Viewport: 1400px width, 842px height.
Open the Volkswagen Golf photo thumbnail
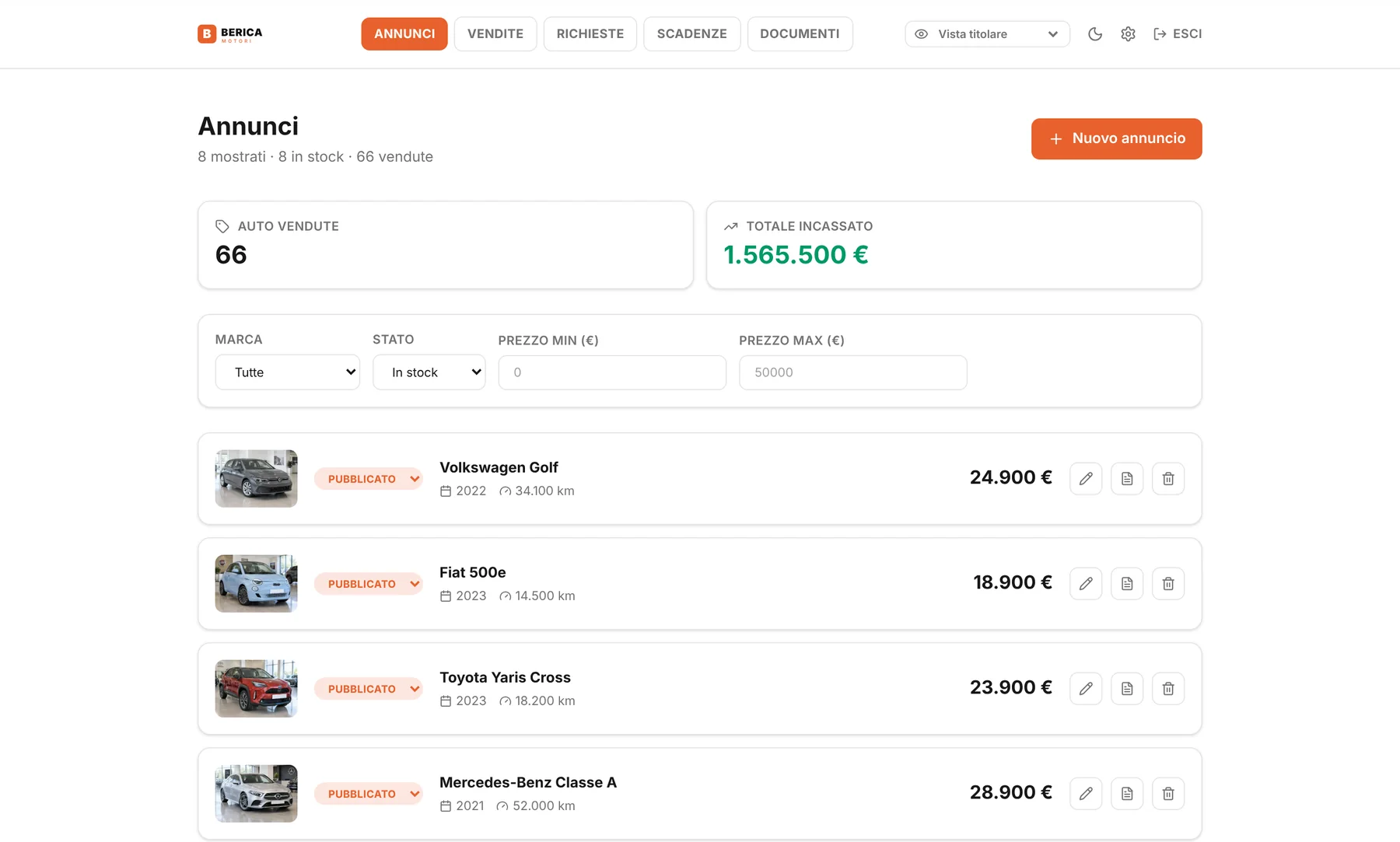pos(256,478)
